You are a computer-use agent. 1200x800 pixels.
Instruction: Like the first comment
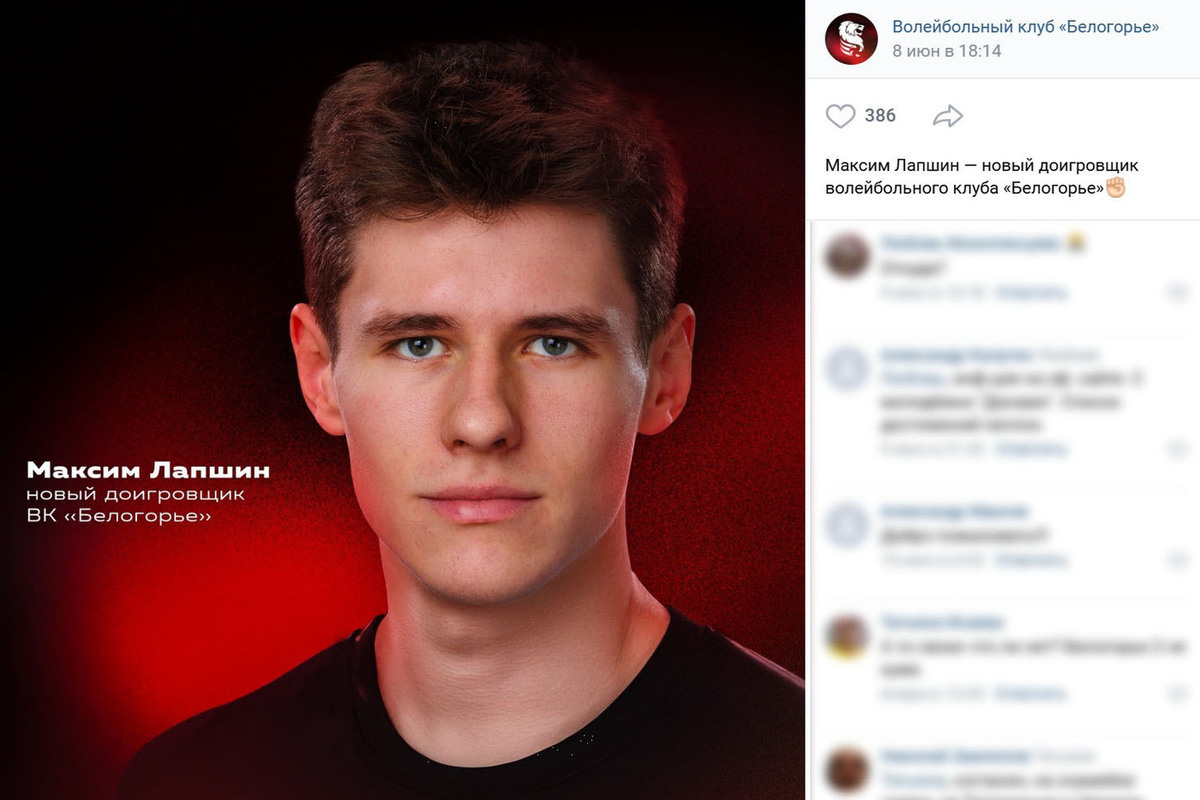1177,292
